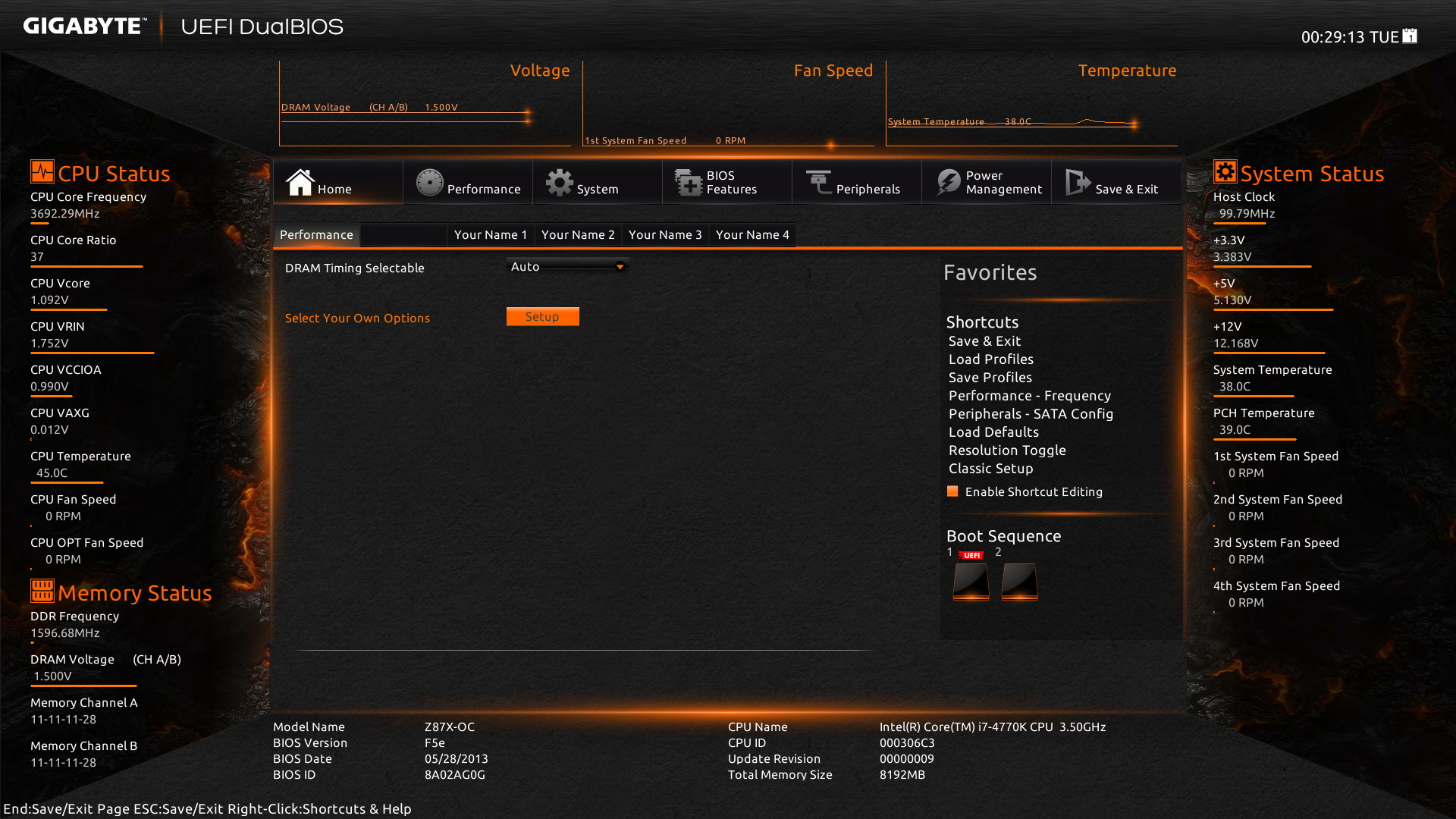The height and width of the screenshot is (819, 1456).
Task: Click Memory Channel A timings
Action: (x=63, y=719)
